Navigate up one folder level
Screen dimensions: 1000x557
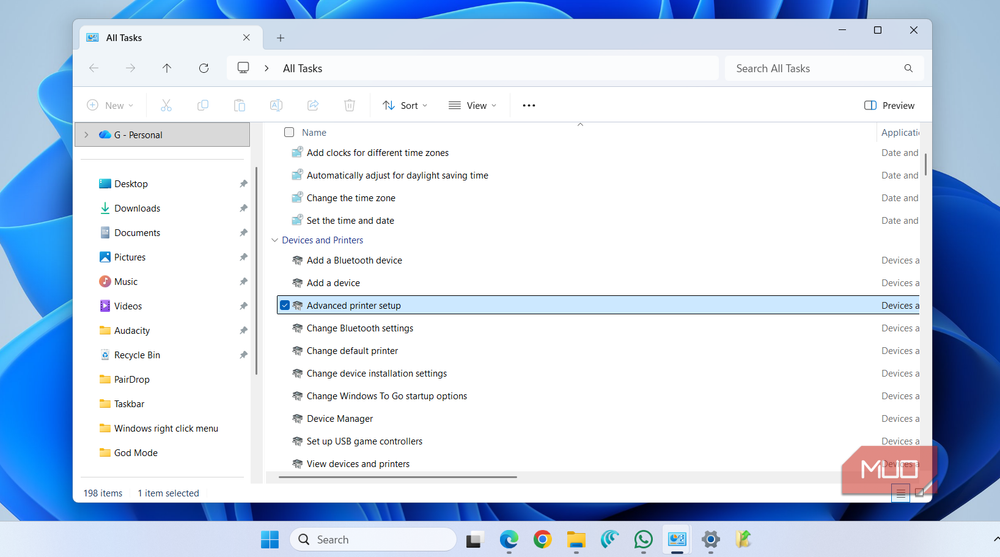(166, 68)
